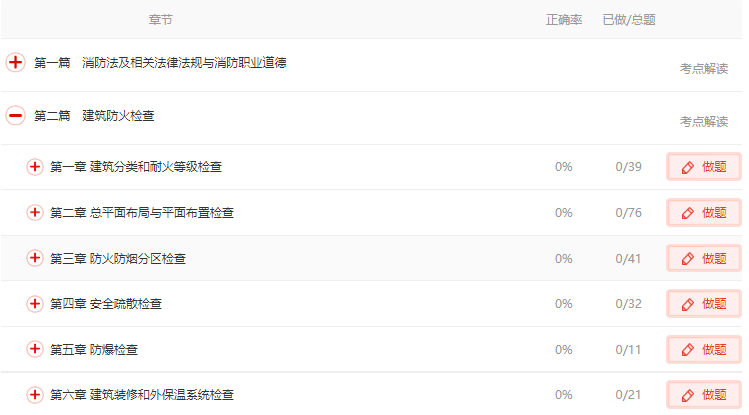
Task: Click plus icon beside 第六章 建筑装修和外保温系统检查
Action: click(x=34, y=395)
